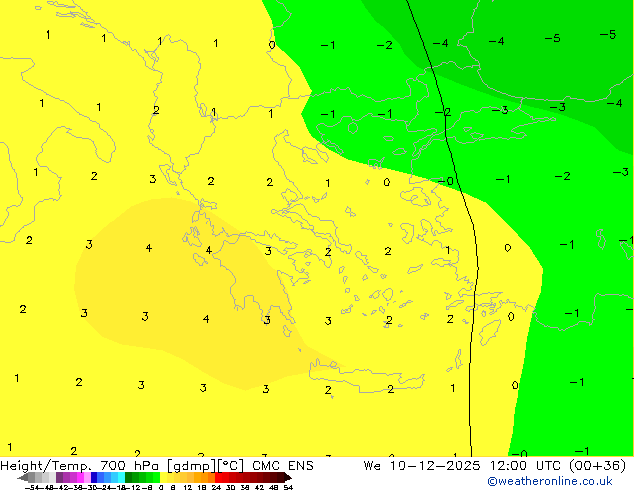This screenshot has height=490, width=634.
Task: Click the weatheronline.co.uk copyright link
Action: click(x=564, y=481)
